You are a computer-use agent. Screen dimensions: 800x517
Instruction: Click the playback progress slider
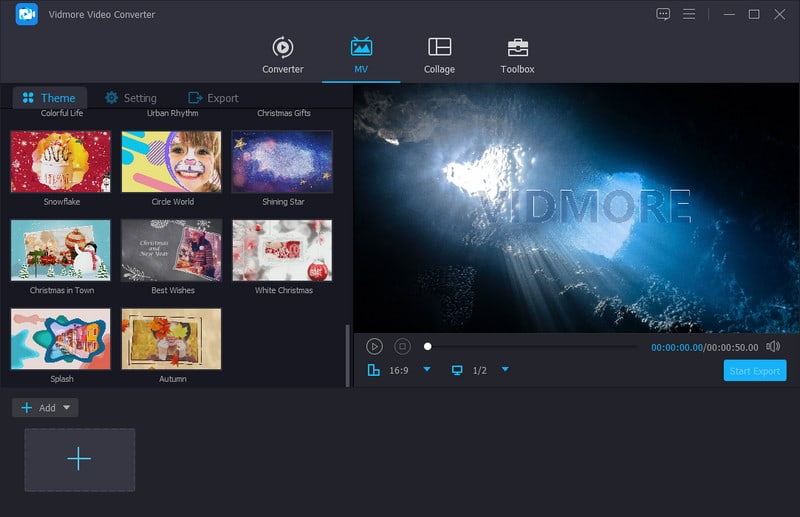[x=530, y=346]
